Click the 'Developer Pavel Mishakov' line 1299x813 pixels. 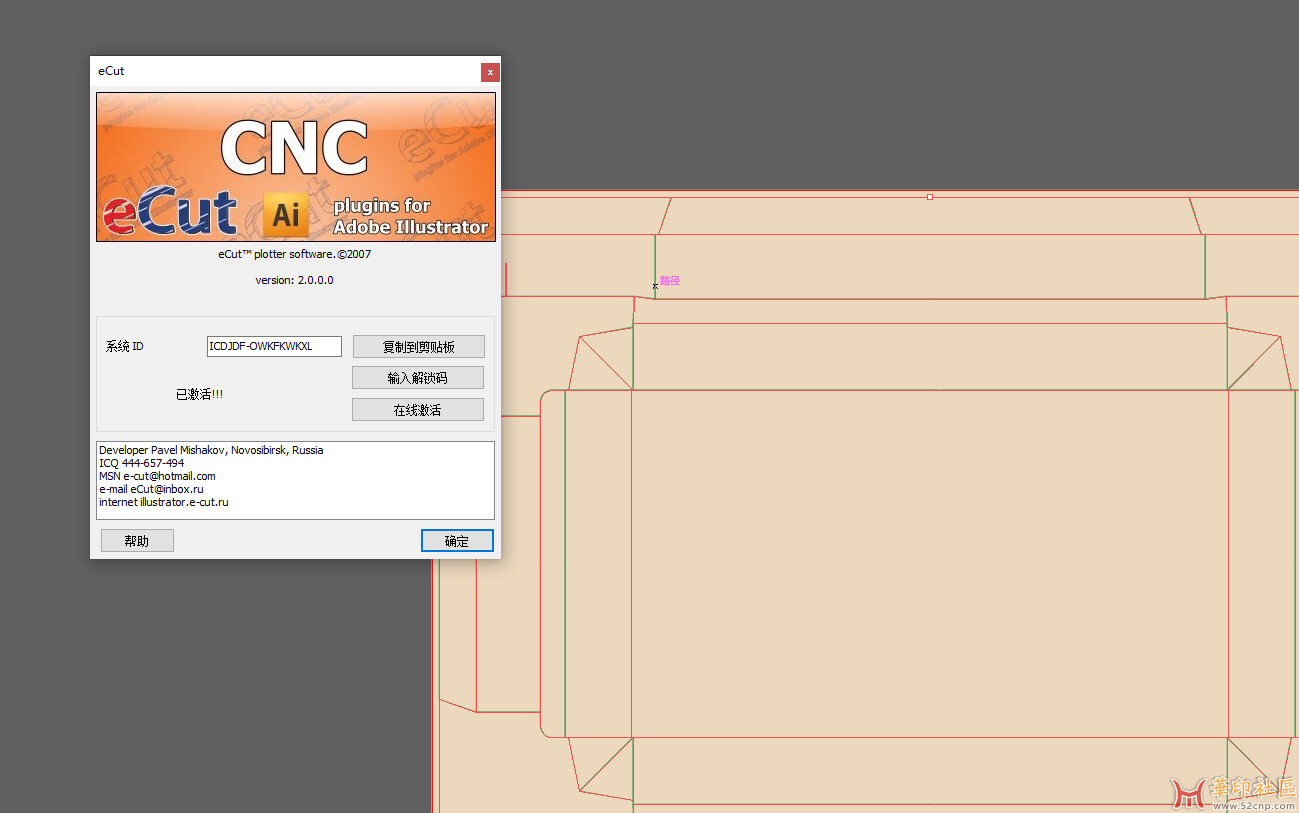211,450
